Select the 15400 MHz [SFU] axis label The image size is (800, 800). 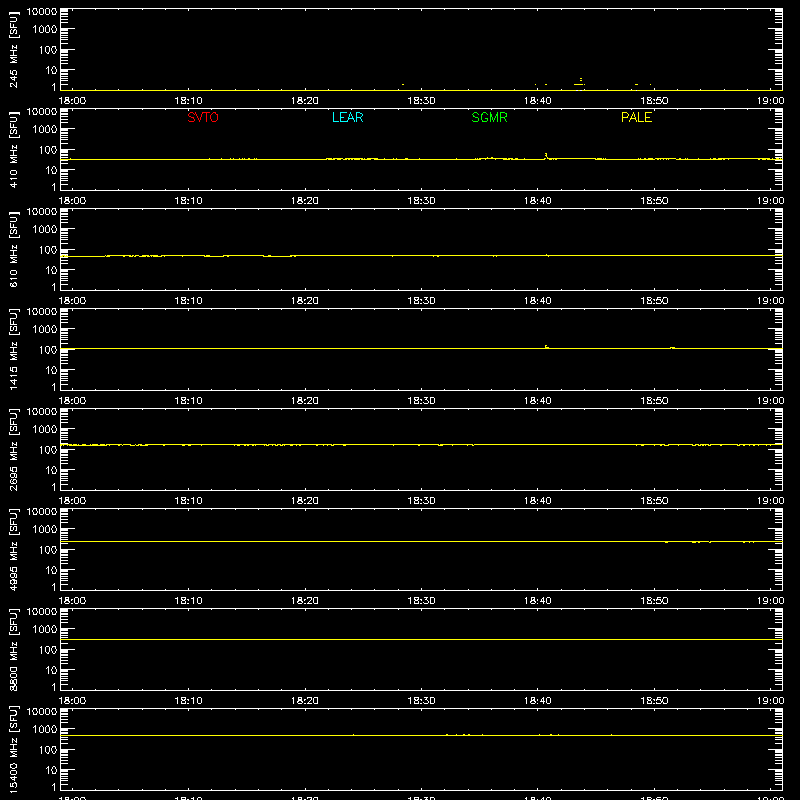click(13, 749)
